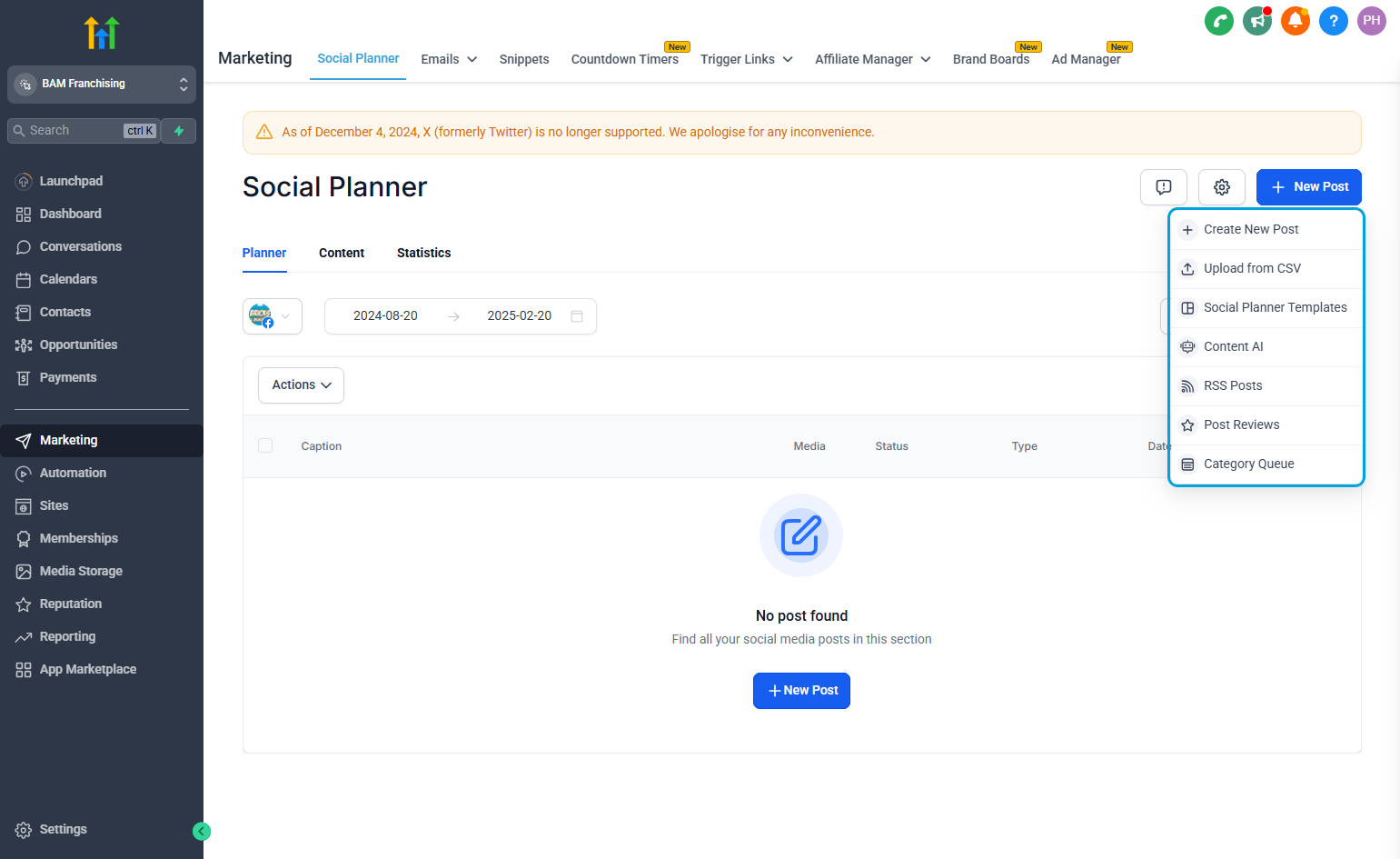Expand the BAM Franchising account switcher

[102, 84]
